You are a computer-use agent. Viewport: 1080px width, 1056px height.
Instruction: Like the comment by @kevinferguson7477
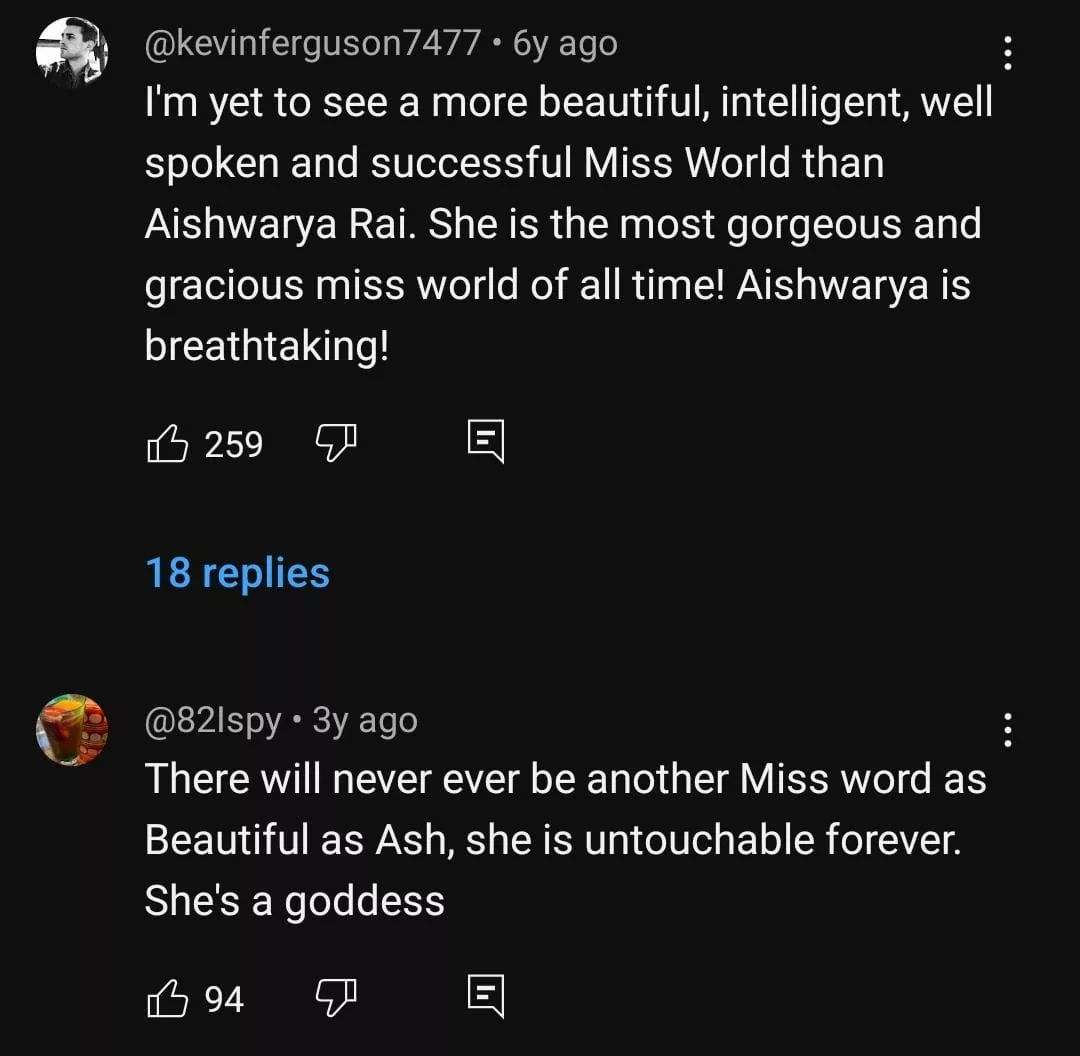167,443
